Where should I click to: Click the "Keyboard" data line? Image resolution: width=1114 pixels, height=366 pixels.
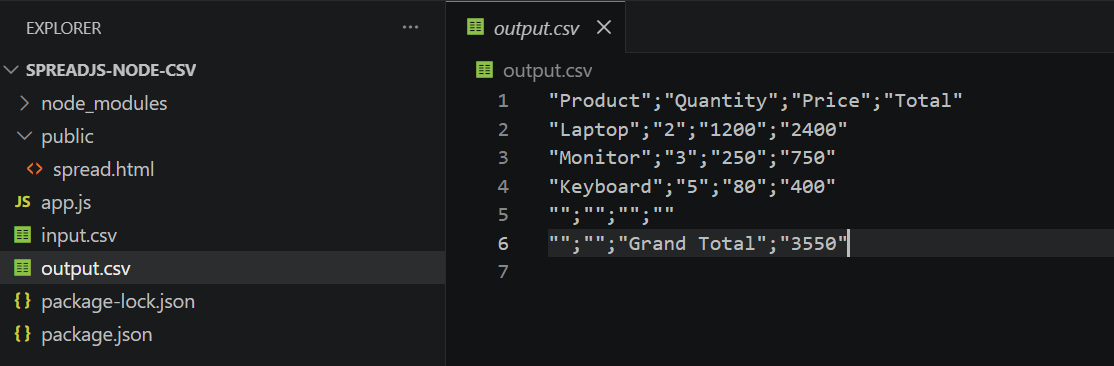coord(692,186)
